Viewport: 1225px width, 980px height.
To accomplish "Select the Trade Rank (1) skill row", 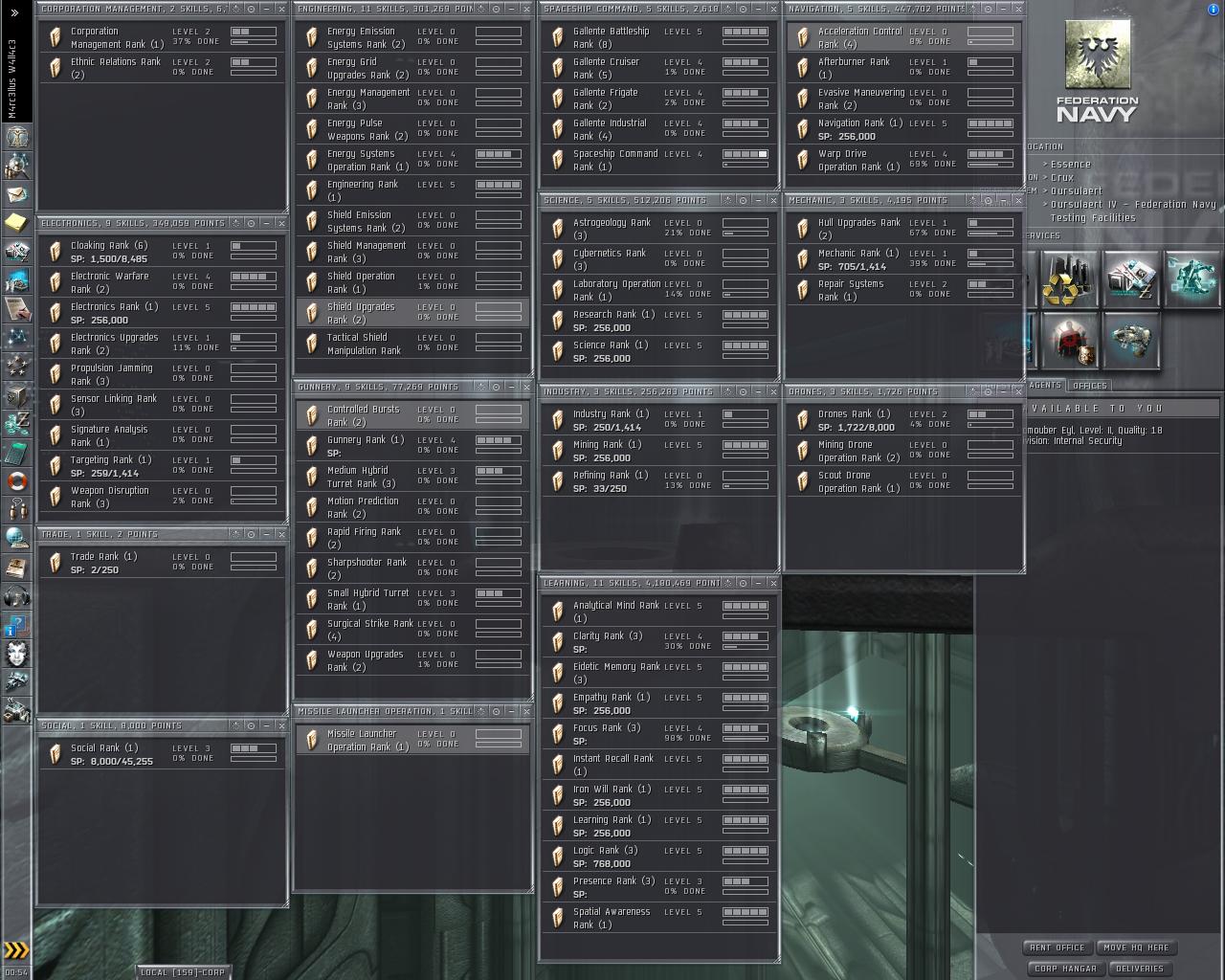I will (x=163, y=563).
